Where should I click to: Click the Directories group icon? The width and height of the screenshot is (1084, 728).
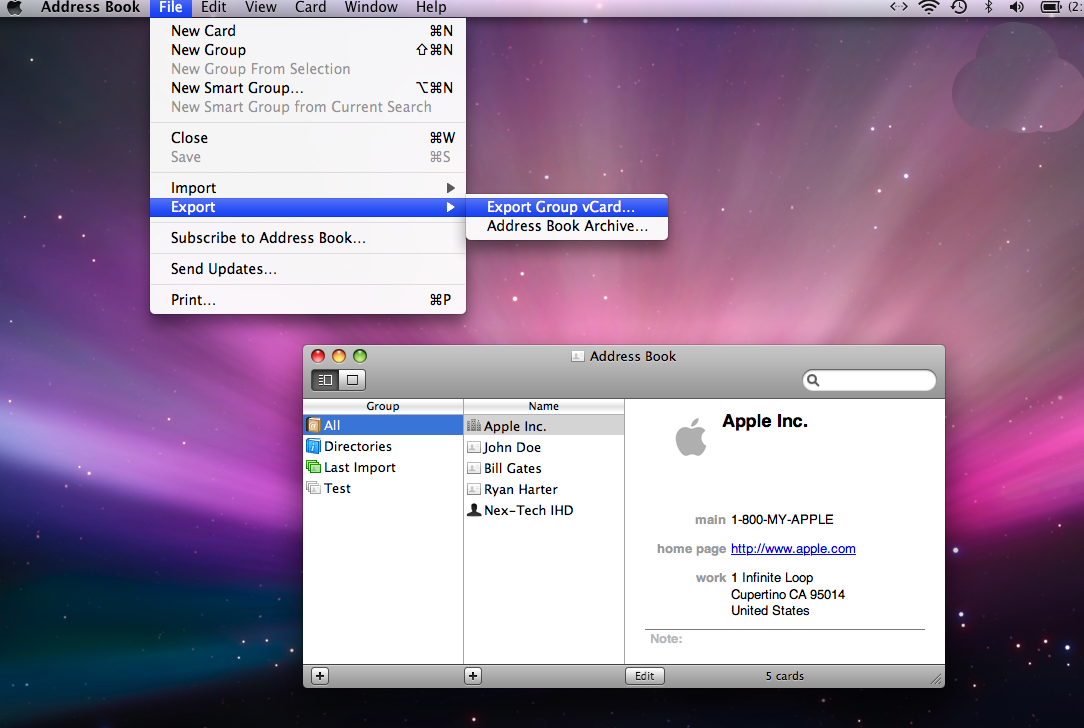tap(313, 446)
